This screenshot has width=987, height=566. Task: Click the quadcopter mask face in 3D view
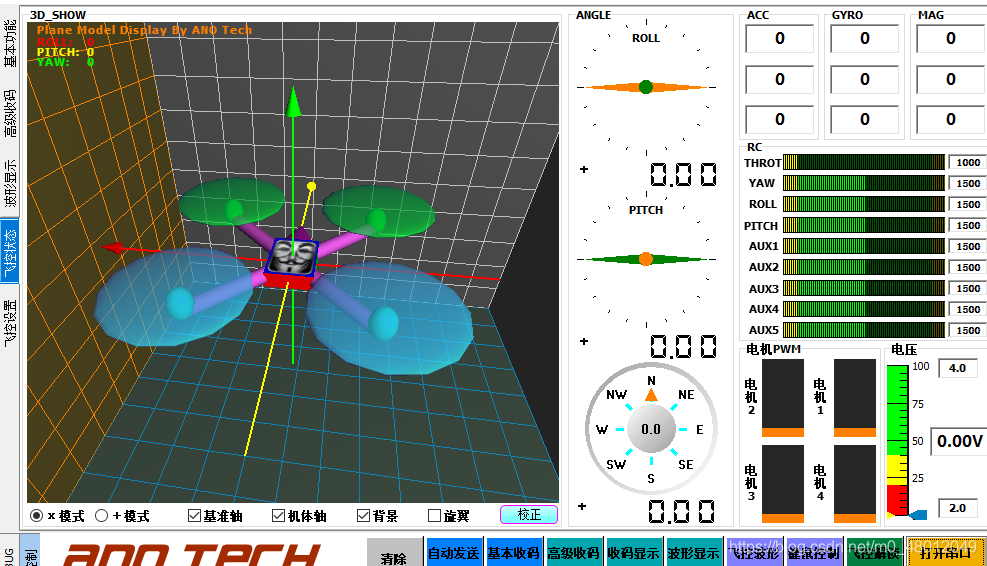pyautogui.click(x=293, y=256)
